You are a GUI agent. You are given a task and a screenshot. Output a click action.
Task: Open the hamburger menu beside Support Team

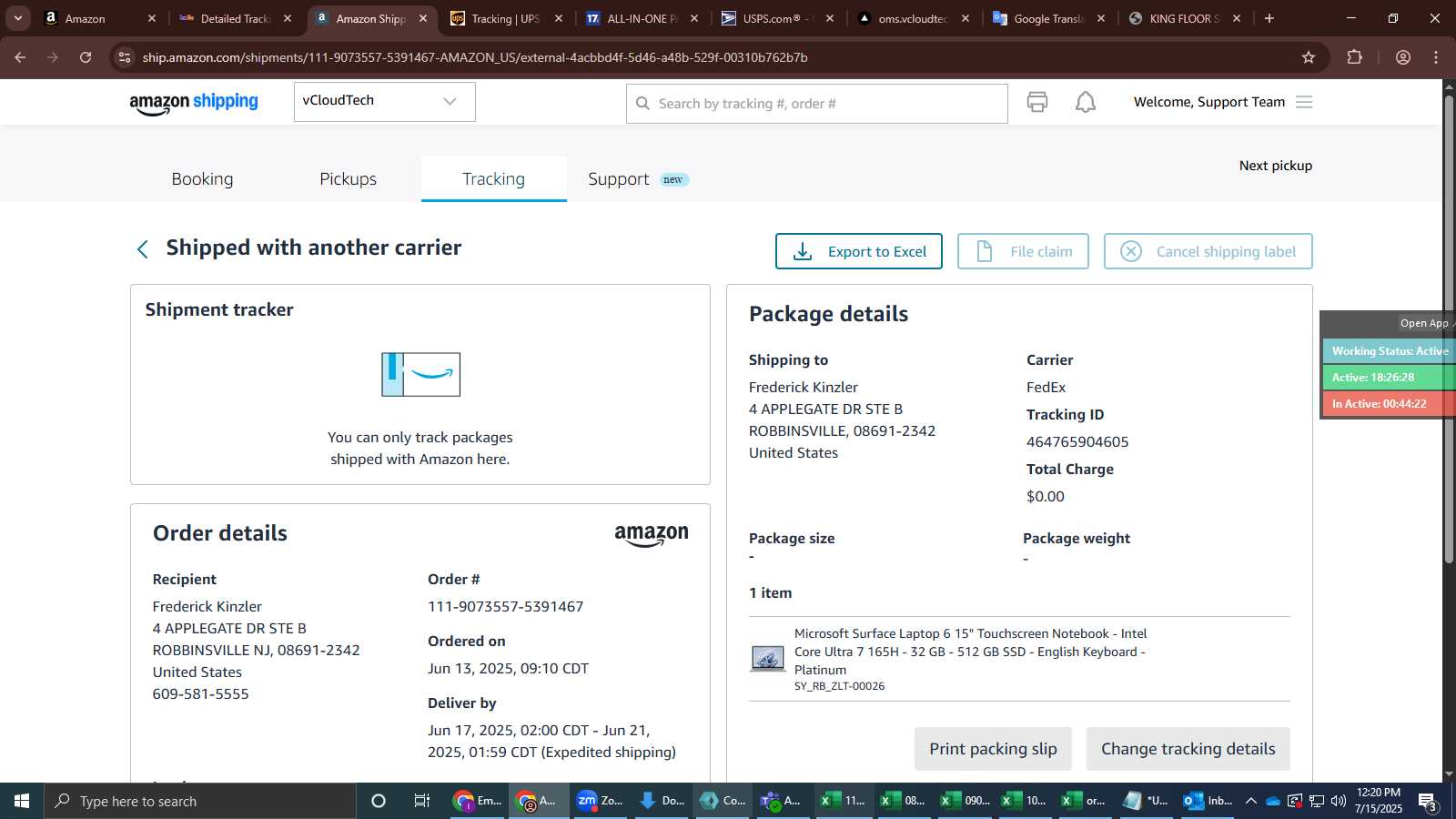[1304, 102]
